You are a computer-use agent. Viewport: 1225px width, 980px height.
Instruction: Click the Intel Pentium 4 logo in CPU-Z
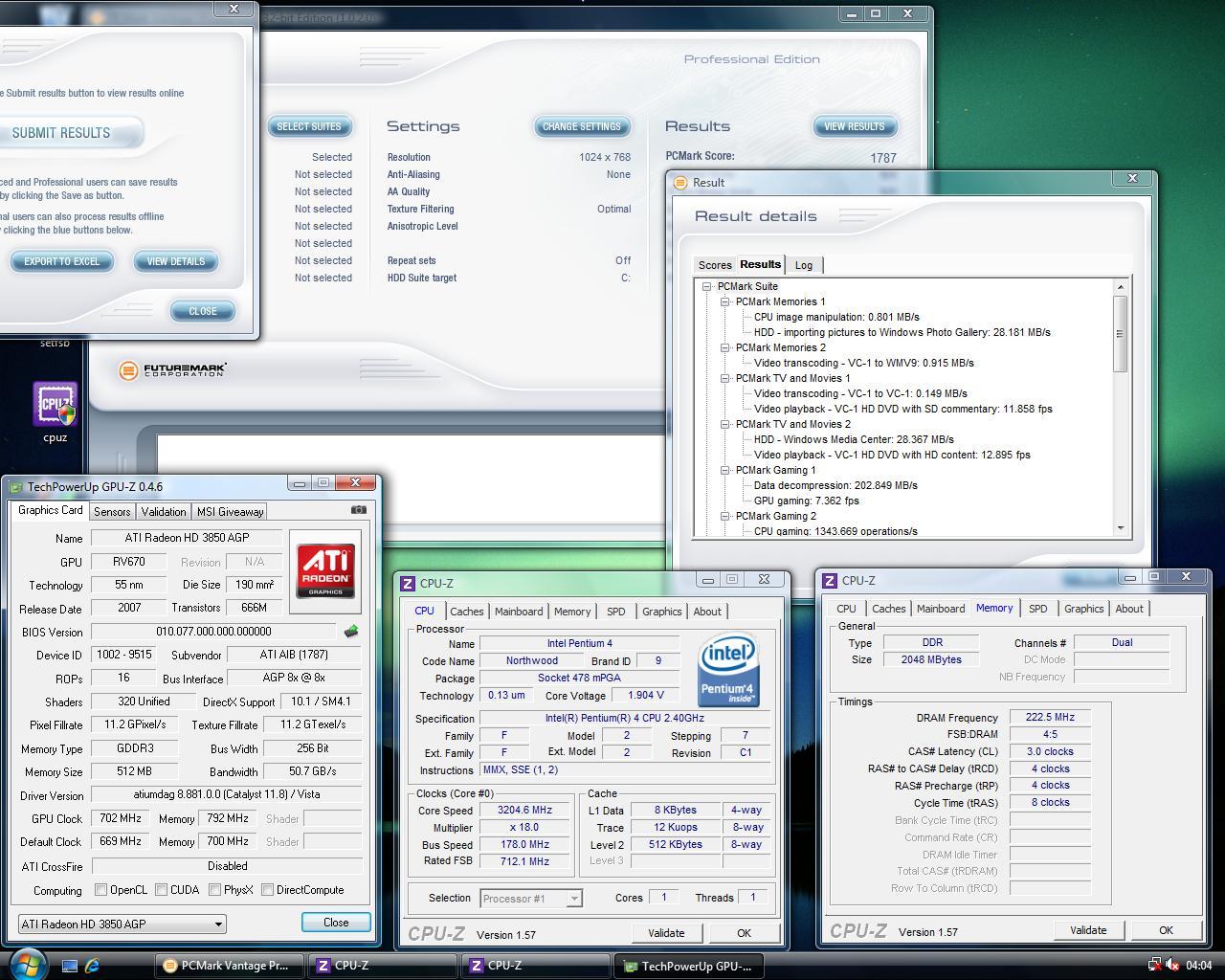pyautogui.click(x=729, y=669)
